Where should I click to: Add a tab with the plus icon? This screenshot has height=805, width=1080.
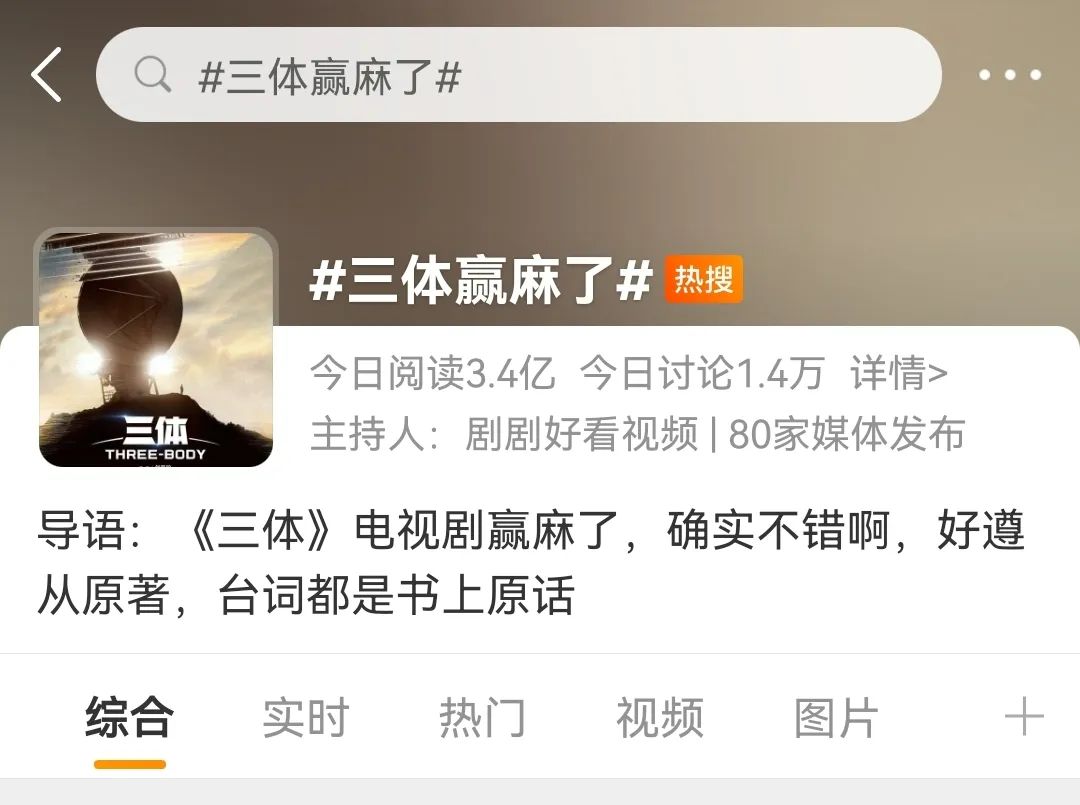click(1024, 717)
